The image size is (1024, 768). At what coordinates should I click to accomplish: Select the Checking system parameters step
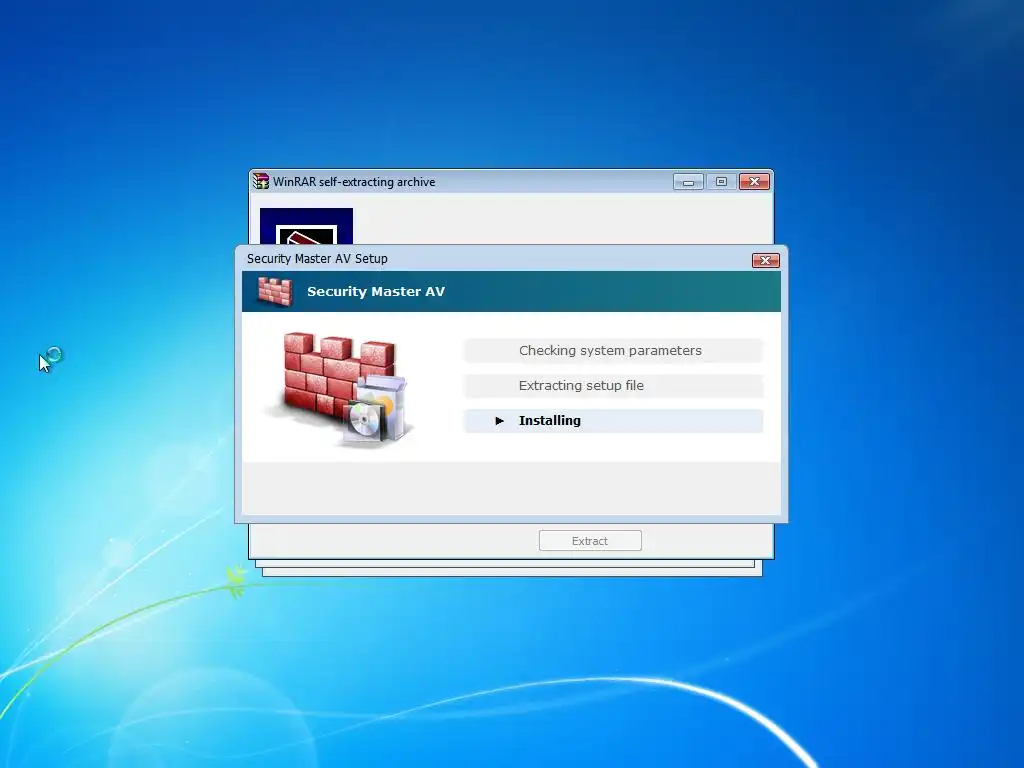coord(613,351)
